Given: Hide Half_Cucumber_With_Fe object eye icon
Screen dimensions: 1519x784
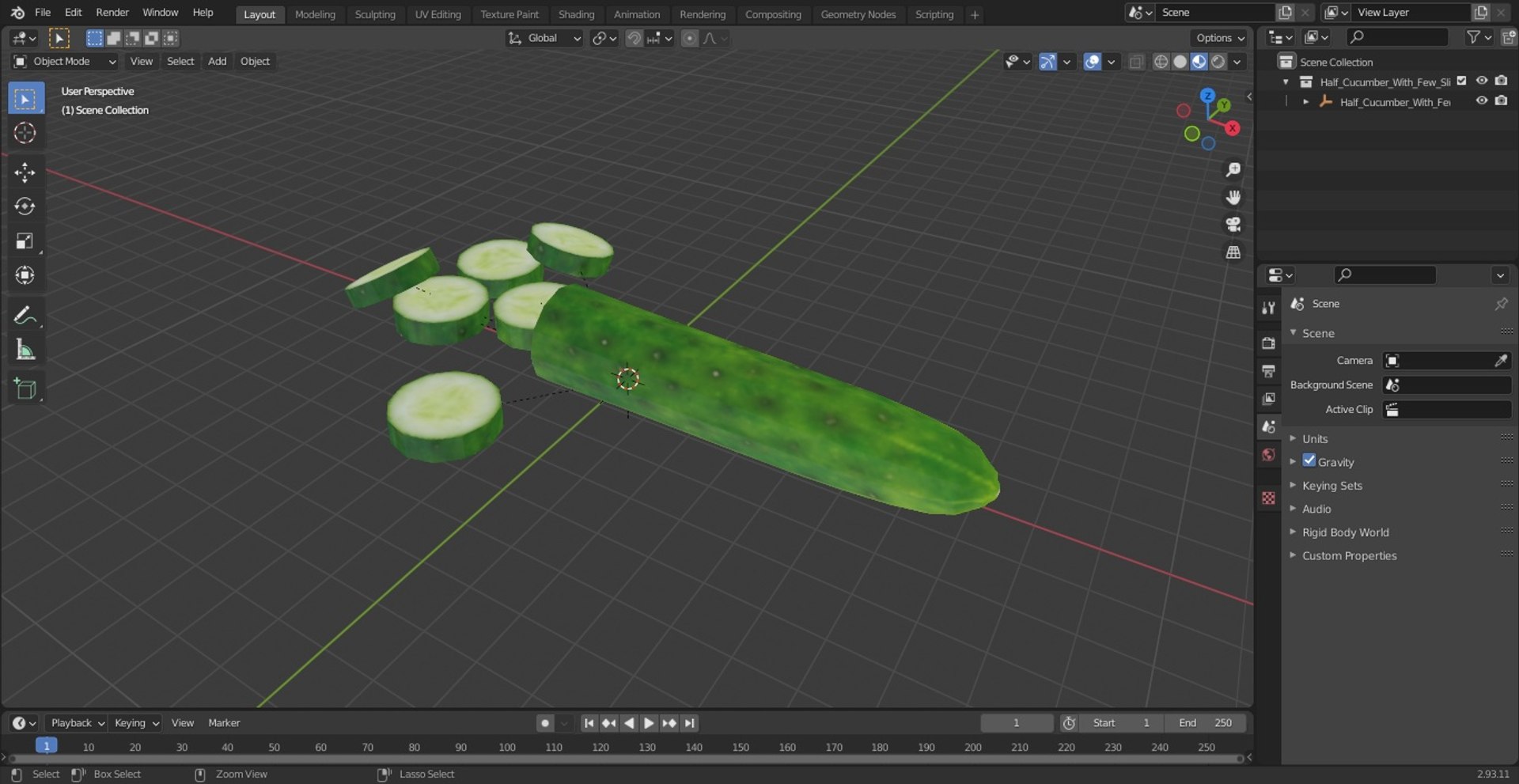Looking at the screenshot, I should click(x=1482, y=101).
